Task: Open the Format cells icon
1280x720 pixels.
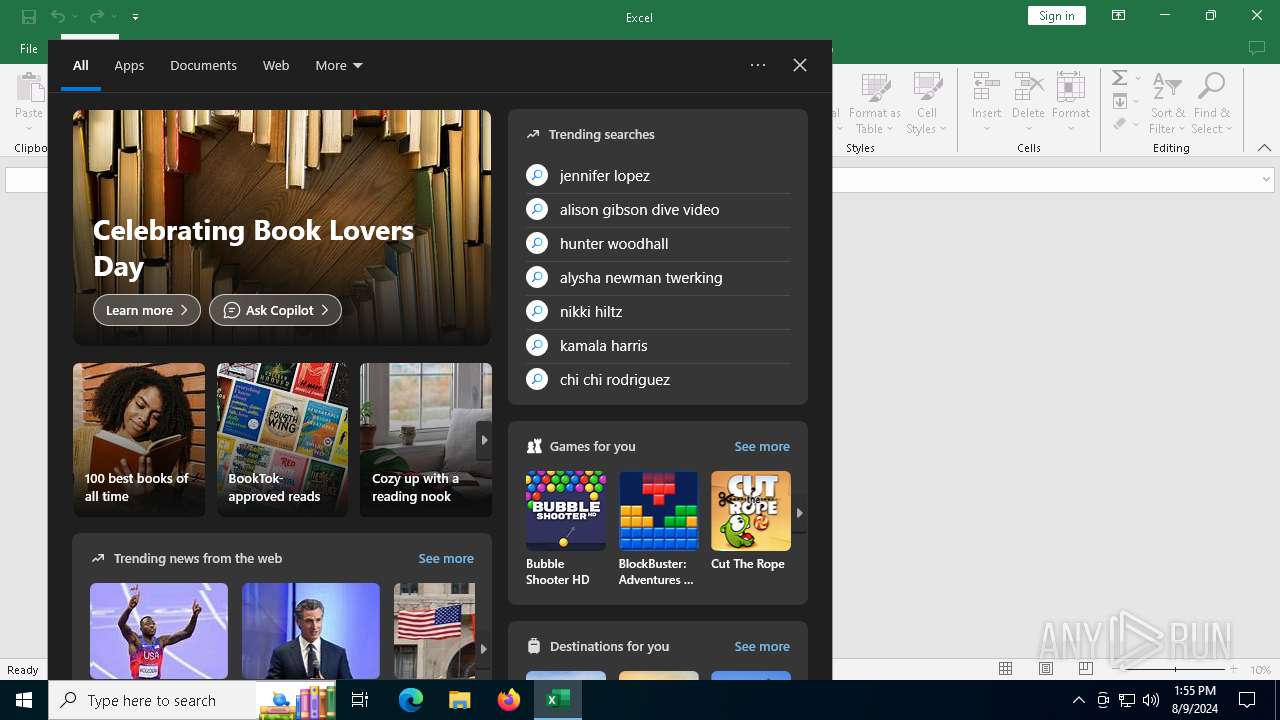Action: (1070, 90)
